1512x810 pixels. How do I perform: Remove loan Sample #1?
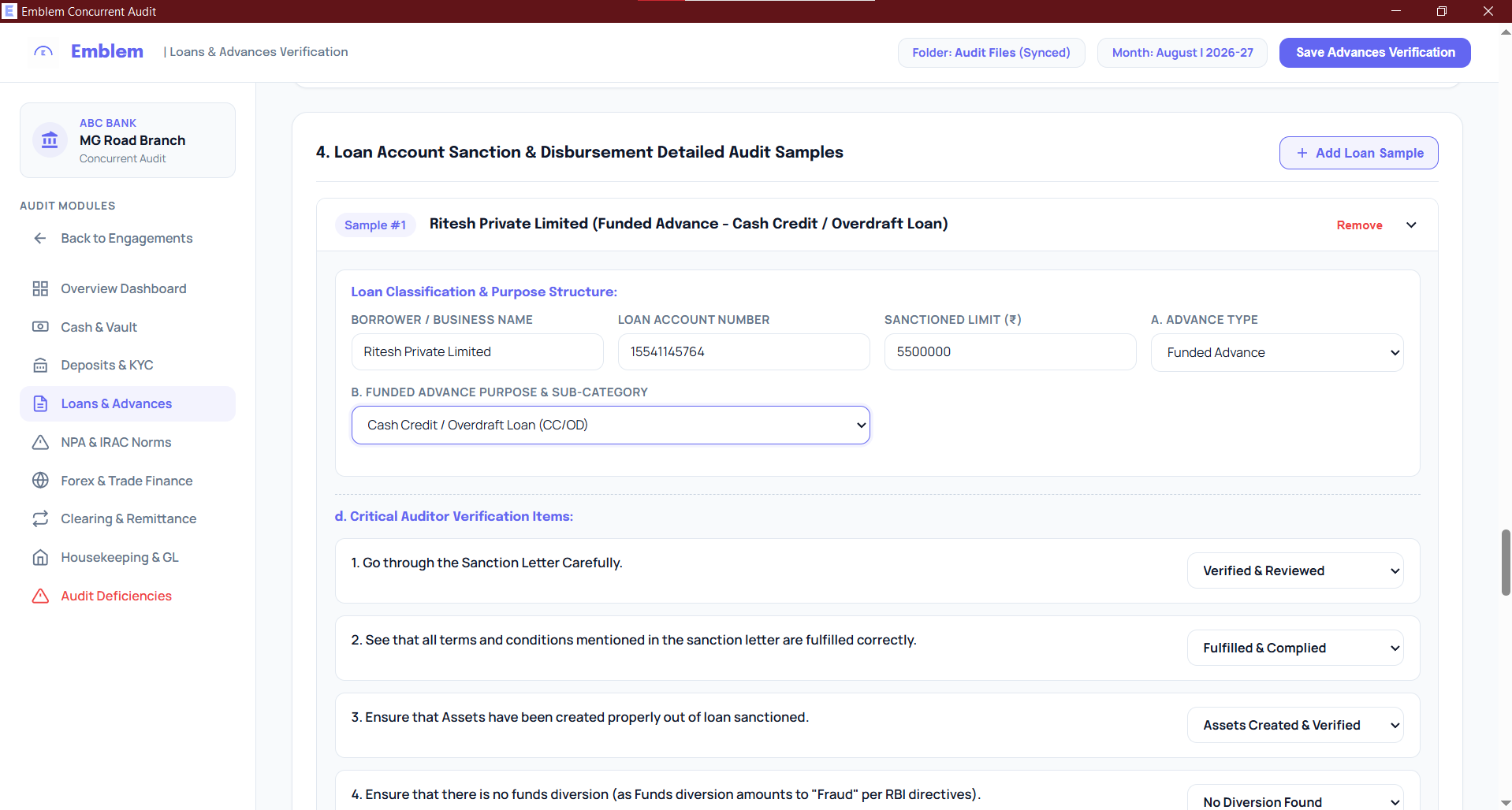click(1359, 225)
